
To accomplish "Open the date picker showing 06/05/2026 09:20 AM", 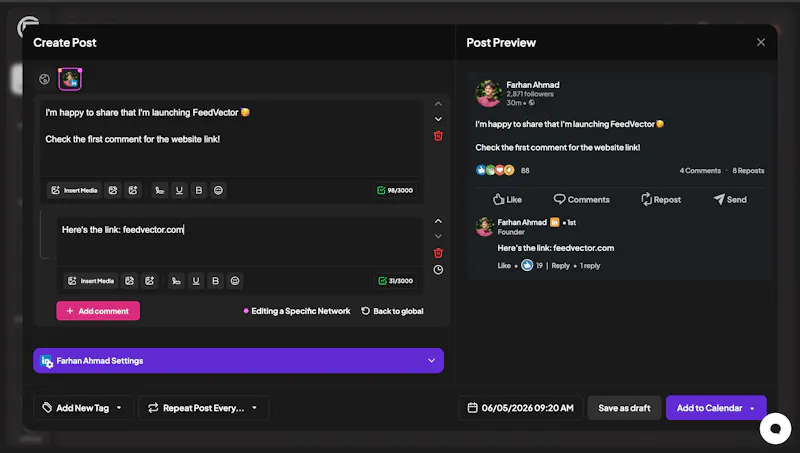I will pos(520,408).
